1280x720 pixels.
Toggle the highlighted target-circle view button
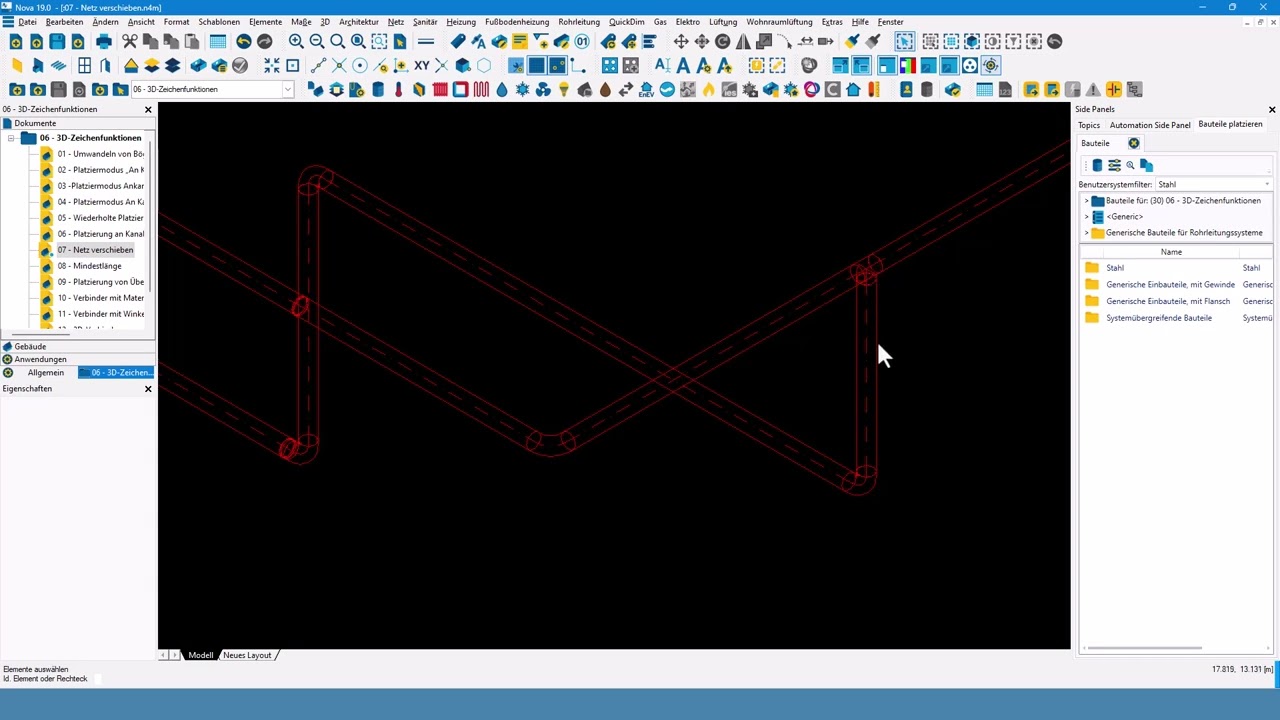pos(990,66)
